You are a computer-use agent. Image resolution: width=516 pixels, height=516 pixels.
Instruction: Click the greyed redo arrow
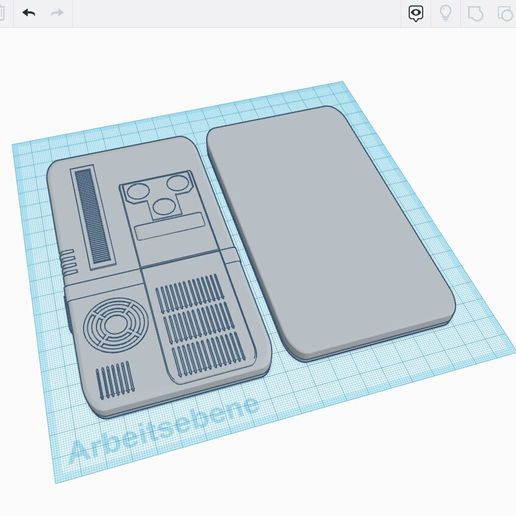(57, 13)
